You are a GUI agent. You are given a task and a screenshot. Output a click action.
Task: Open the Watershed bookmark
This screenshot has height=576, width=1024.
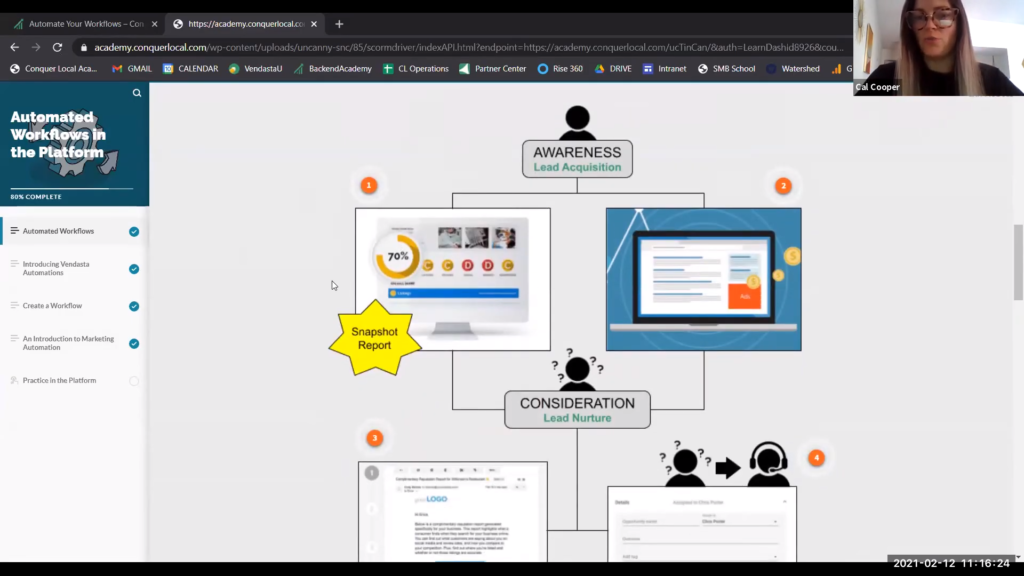[793, 69]
